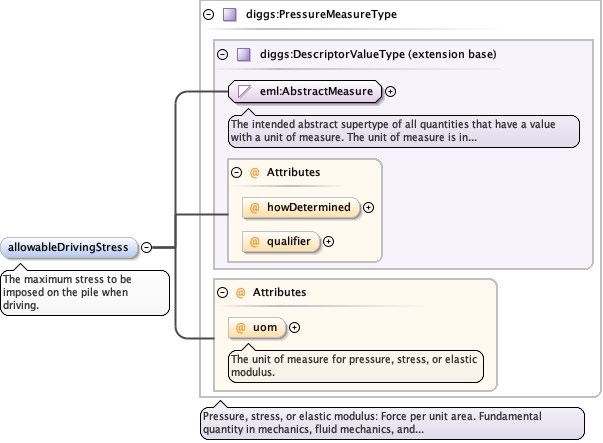Collapse the allowableDrivingStress element children
603x443 pixels.
click(147, 247)
